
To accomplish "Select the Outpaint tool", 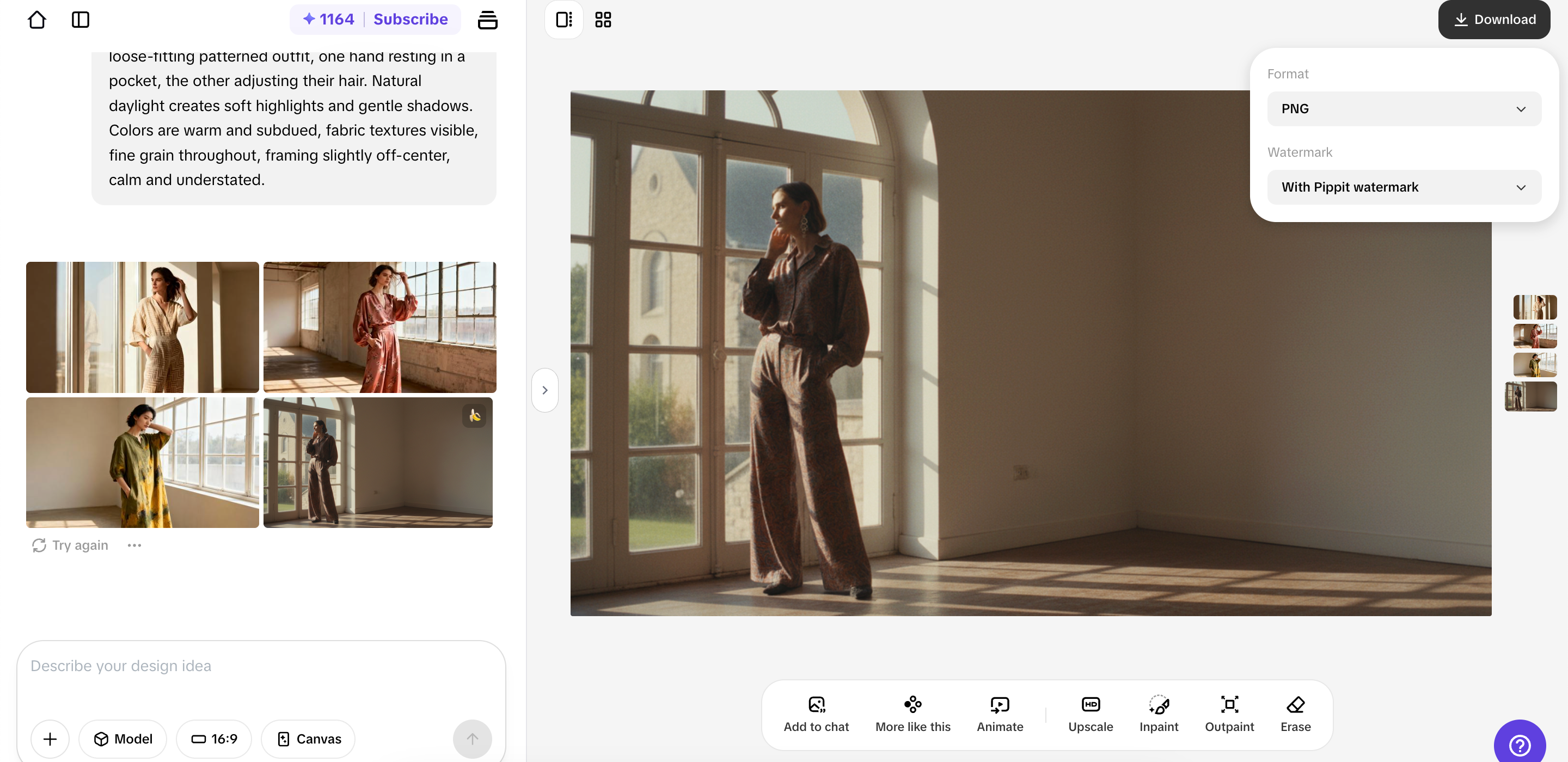I will pos(1229,714).
